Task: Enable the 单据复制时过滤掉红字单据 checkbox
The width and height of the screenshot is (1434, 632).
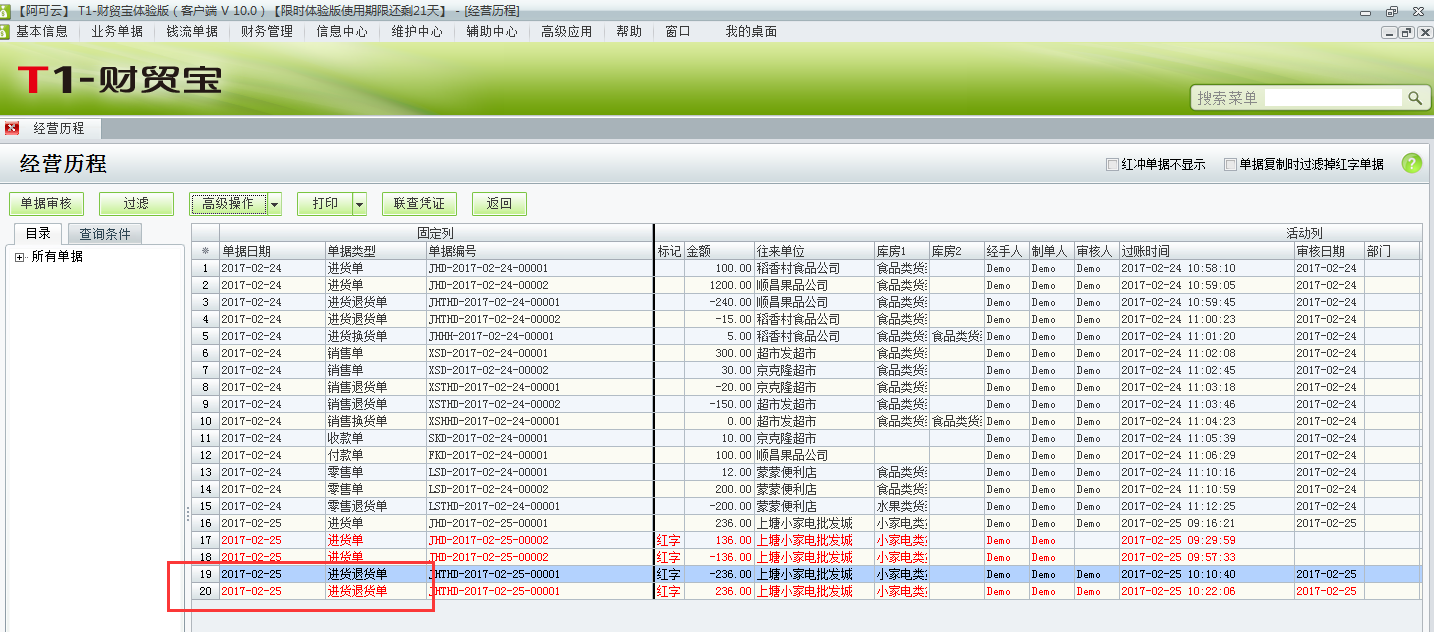Action: (1228, 164)
